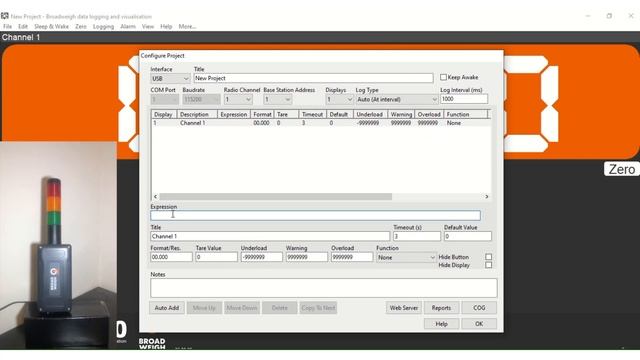Confirm the dialog with OK

479,324
